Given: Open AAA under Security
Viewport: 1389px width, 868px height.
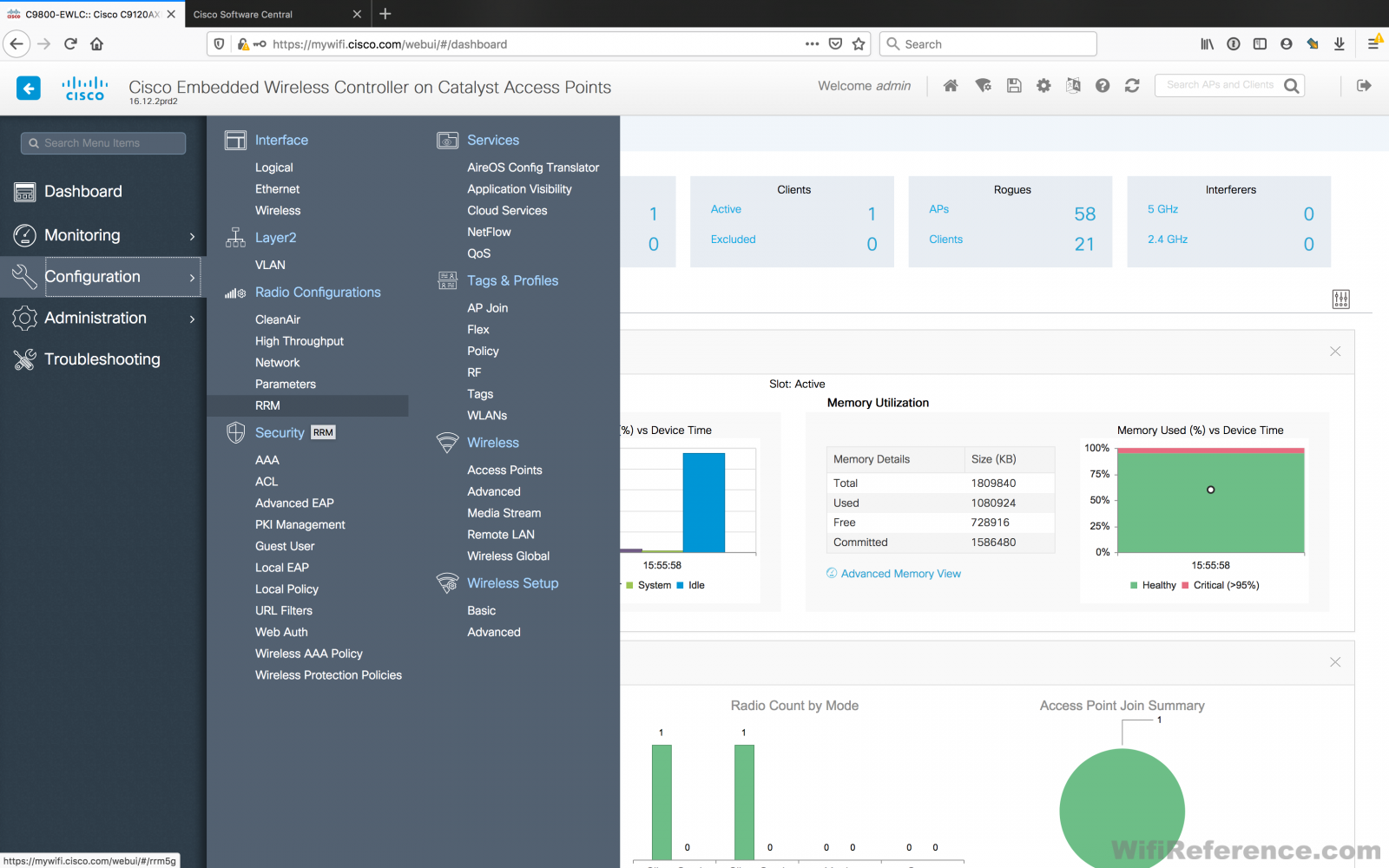Looking at the screenshot, I should click(267, 460).
